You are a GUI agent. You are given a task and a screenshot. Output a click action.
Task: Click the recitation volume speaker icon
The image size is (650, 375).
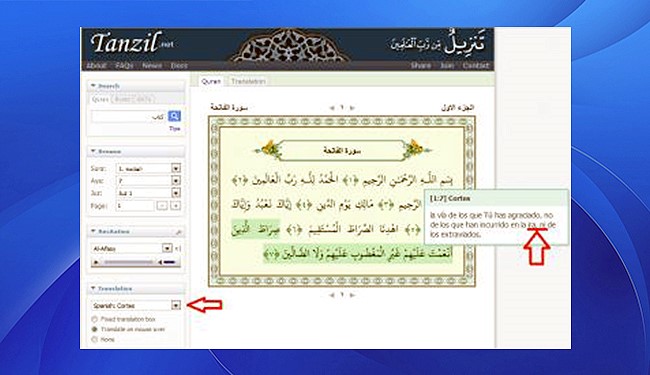pos(160,262)
